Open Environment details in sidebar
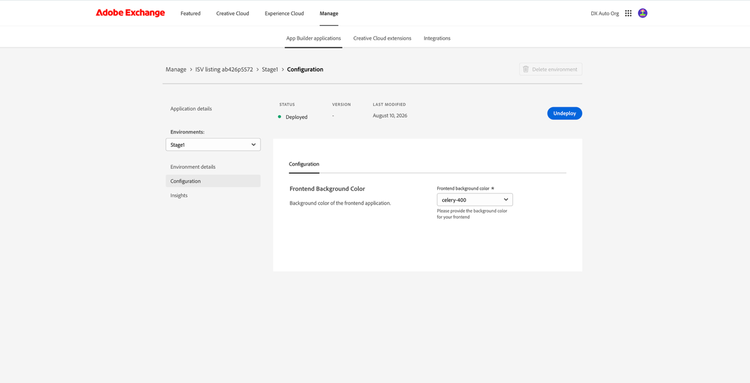Viewport: 750px width, 383px height. 193,167
